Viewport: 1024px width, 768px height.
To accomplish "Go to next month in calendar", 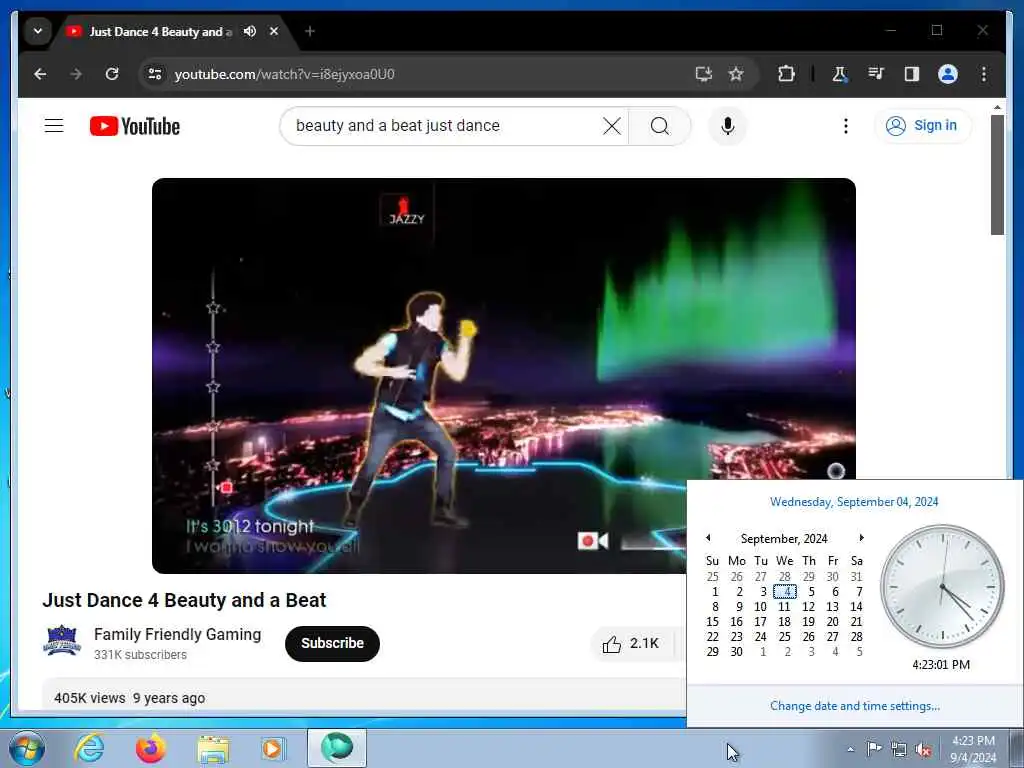I will [861, 537].
